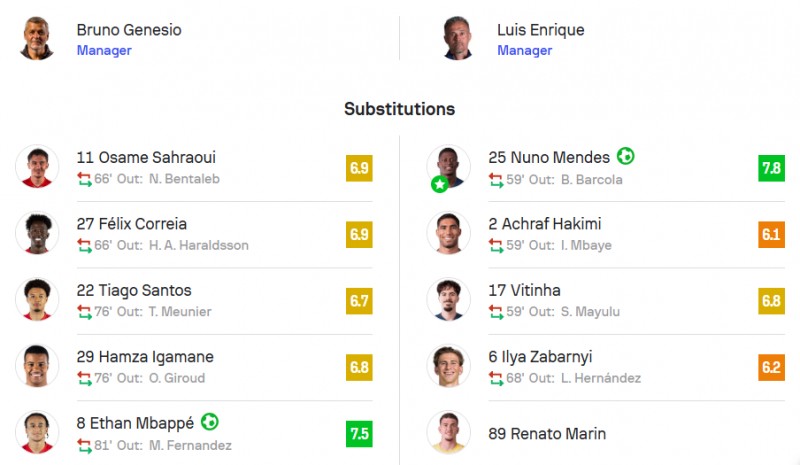Click Nuno Mendes' 7.8 rating badge
Screen dimensions: 800x465
click(771, 168)
